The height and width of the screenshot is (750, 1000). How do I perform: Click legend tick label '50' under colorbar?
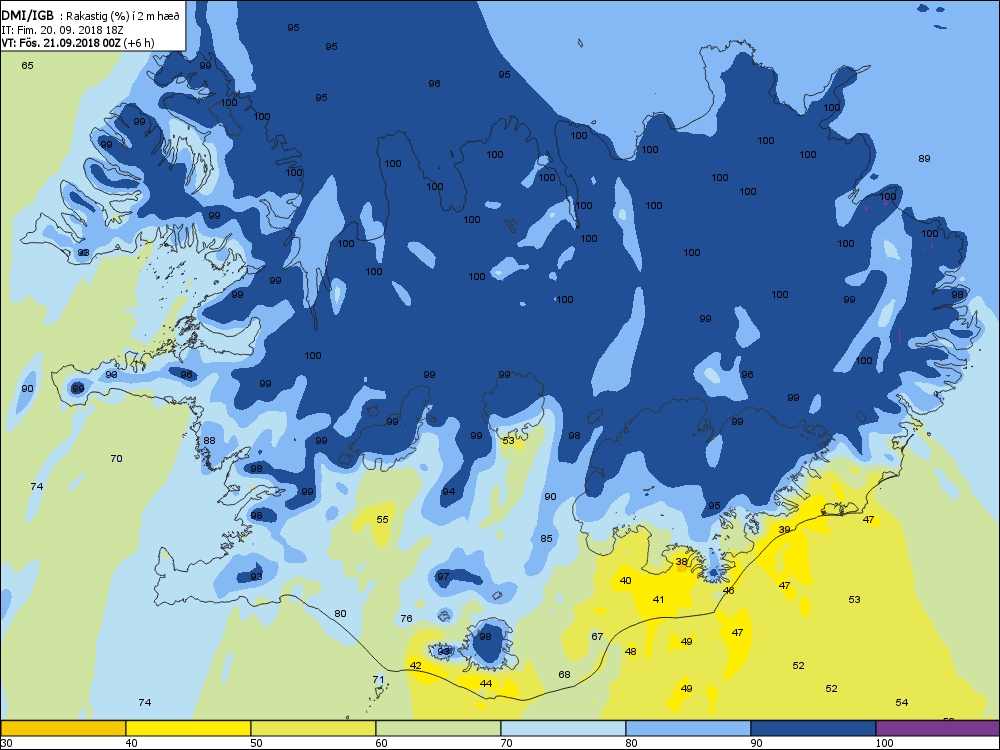[256, 743]
